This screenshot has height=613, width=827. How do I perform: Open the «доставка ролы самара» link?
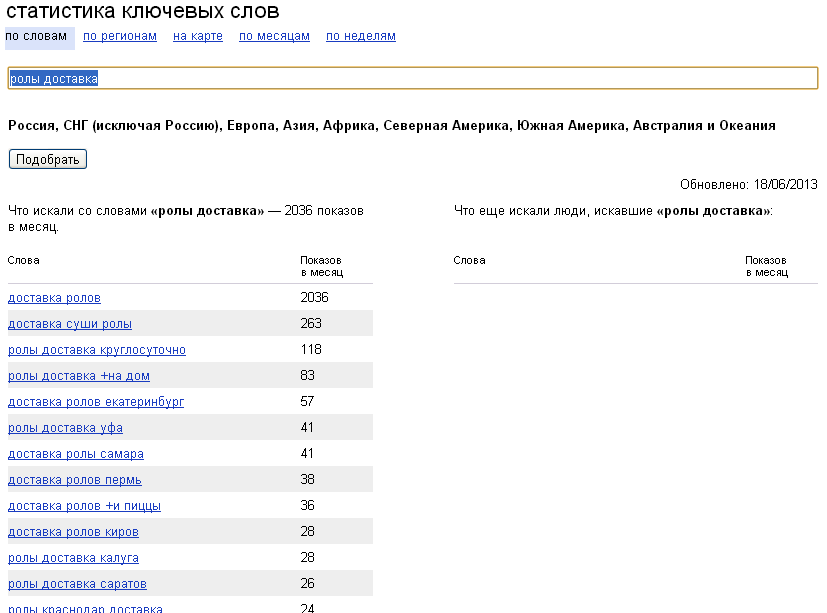(76, 454)
